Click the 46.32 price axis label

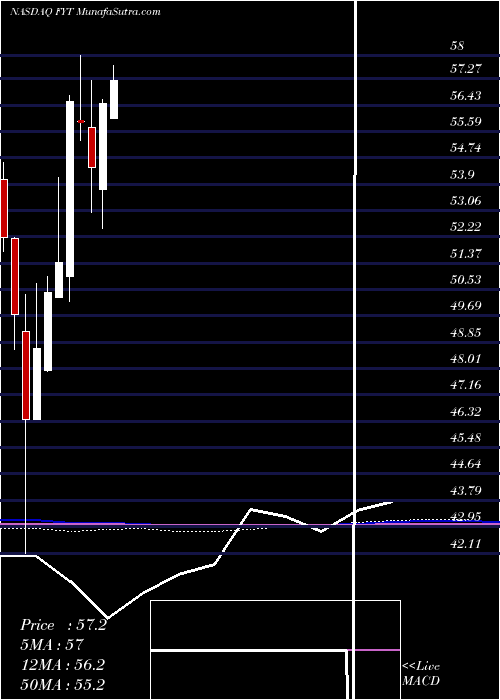[466, 411]
